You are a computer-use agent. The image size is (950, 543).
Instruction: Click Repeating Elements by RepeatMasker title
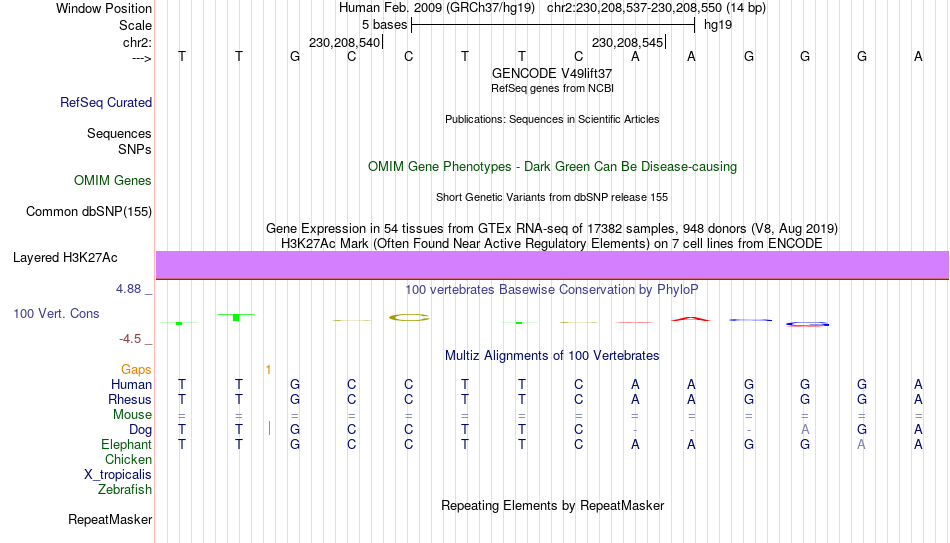click(552, 505)
